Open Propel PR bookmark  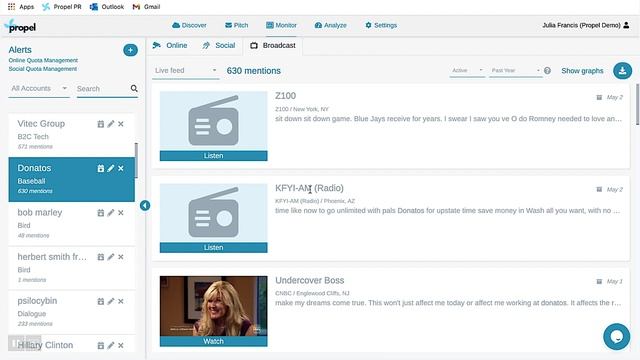tap(62, 7)
